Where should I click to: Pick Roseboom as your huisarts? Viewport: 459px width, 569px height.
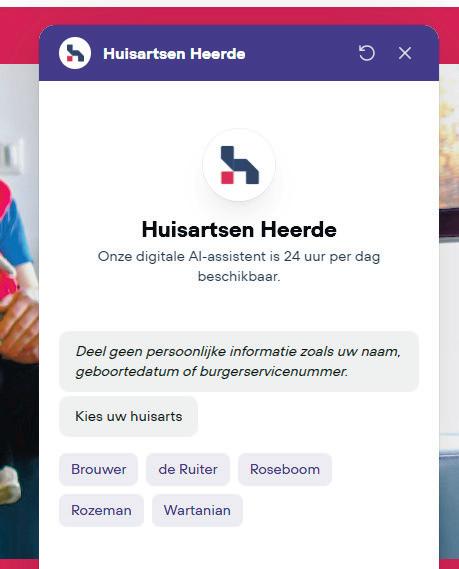pos(285,469)
